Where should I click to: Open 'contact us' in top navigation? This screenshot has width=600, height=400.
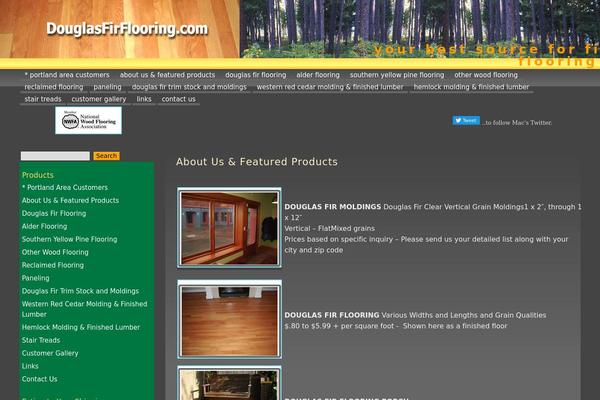(x=178, y=99)
